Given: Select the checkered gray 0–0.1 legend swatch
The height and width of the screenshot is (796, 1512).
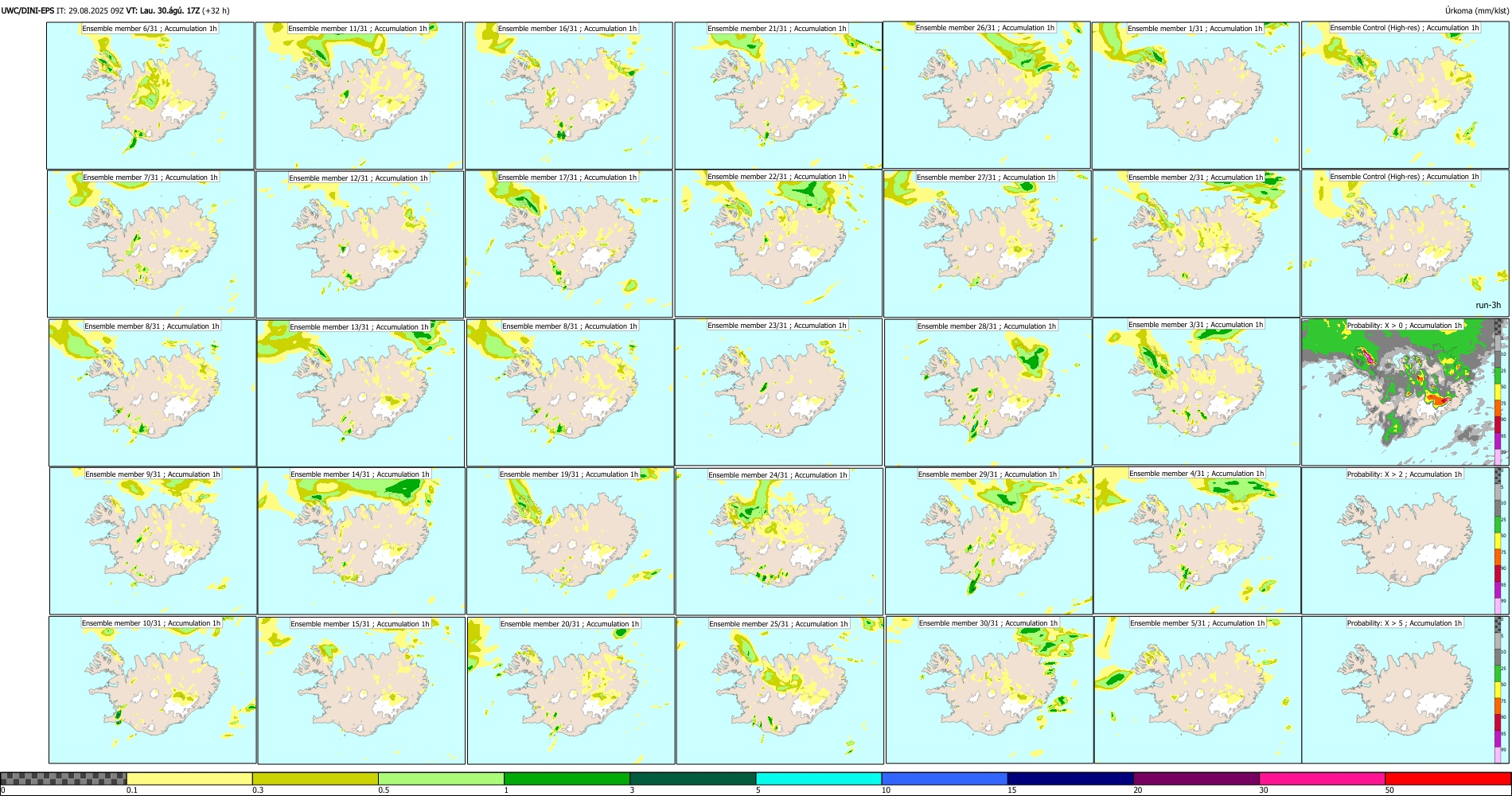Looking at the screenshot, I should click(64, 778).
